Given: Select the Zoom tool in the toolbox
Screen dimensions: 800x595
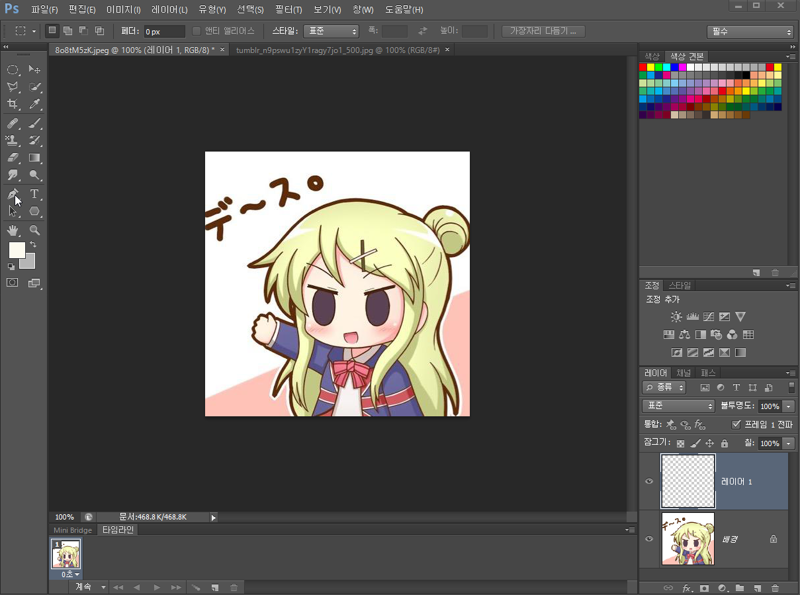Looking at the screenshot, I should click(34, 230).
